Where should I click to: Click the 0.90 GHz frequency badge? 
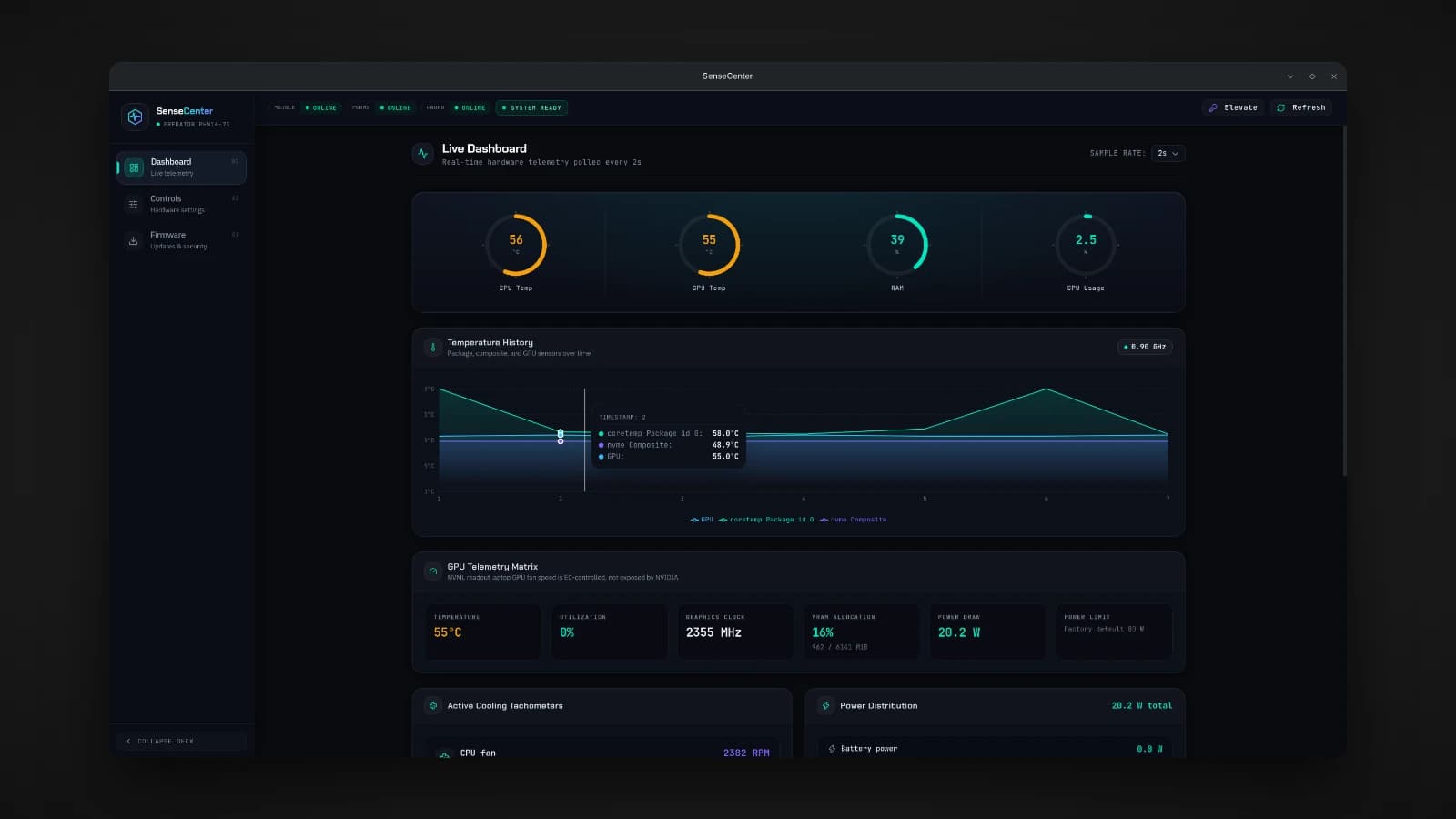(1145, 347)
